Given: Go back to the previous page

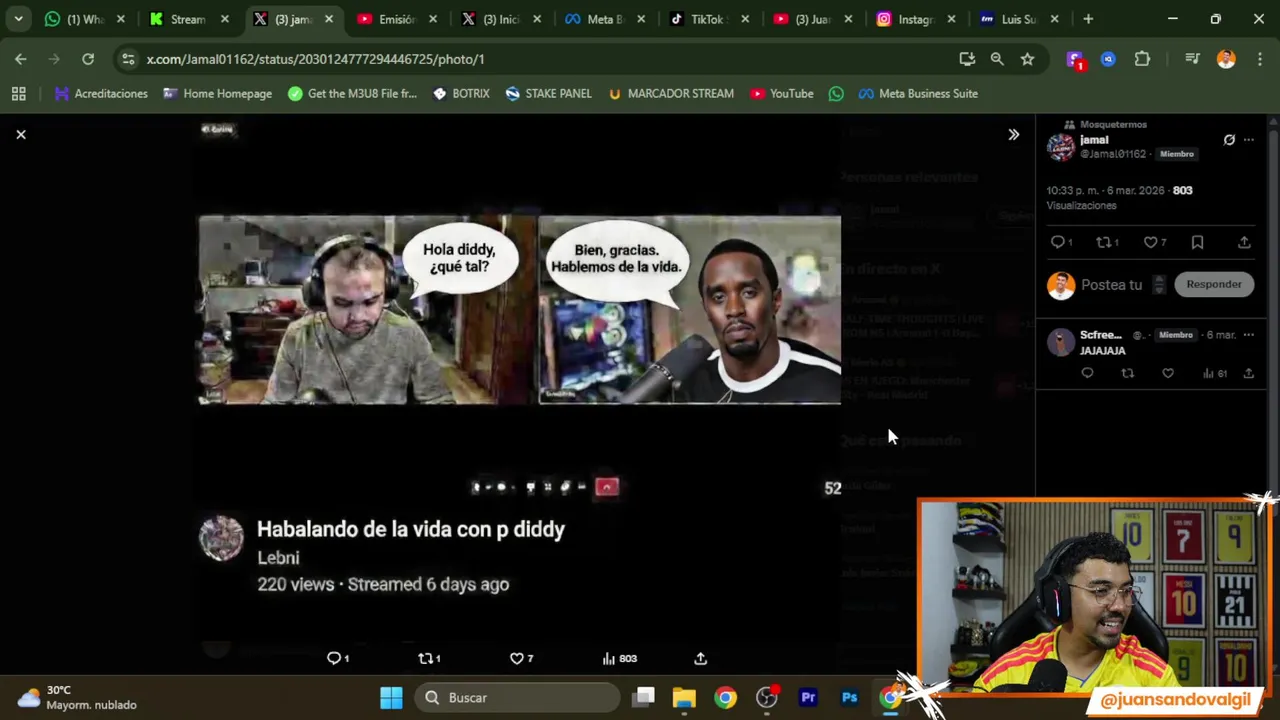Looking at the screenshot, I should [x=21, y=59].
